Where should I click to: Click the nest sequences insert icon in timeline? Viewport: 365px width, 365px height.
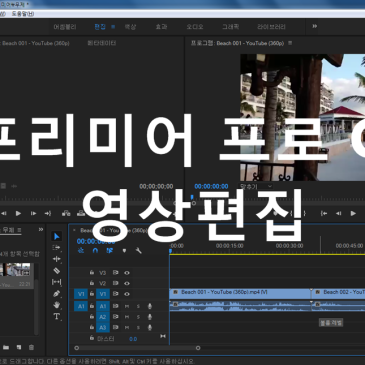coord(81,250)
